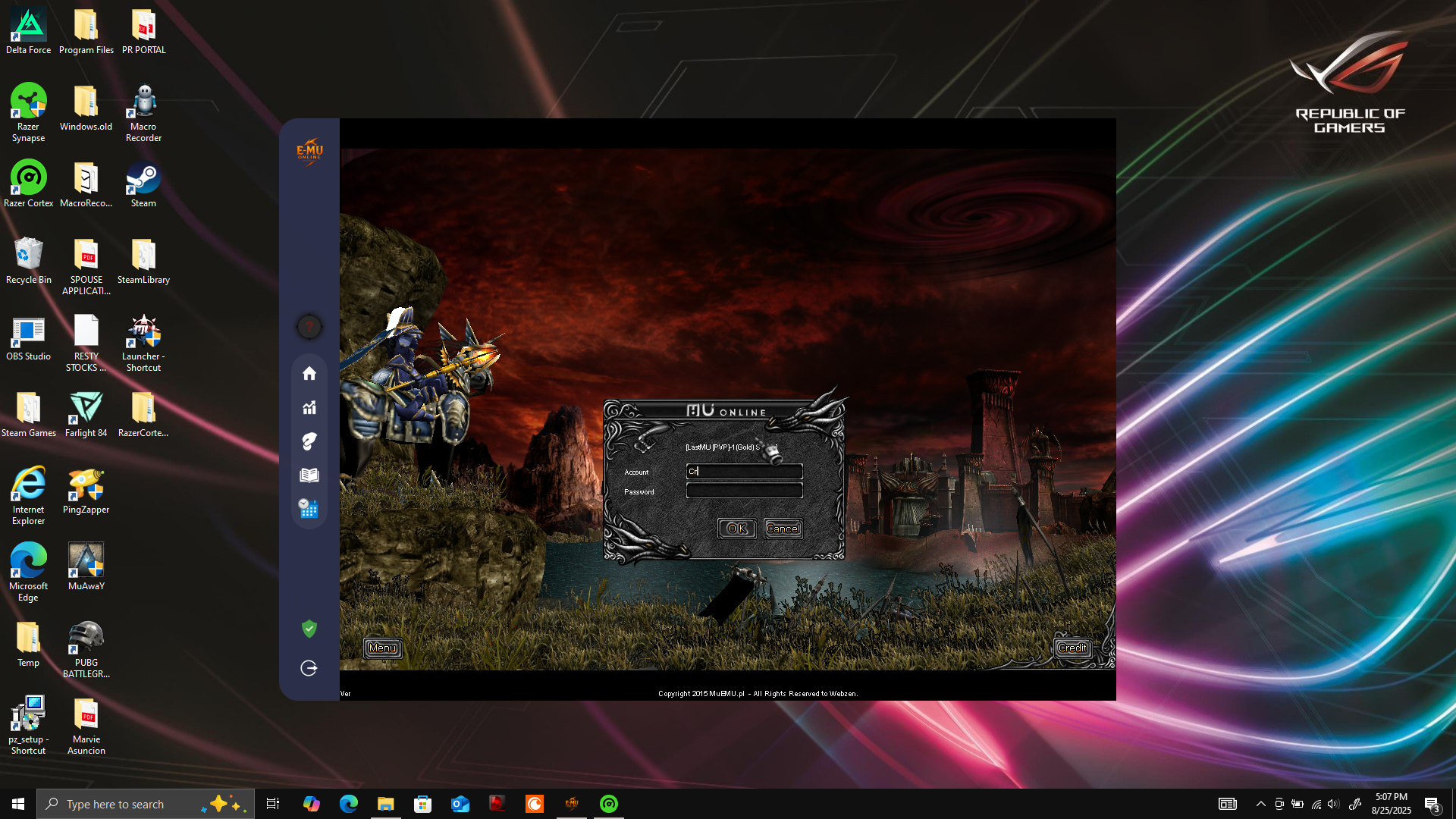Click the red question mark help icon

pos(309,327)
